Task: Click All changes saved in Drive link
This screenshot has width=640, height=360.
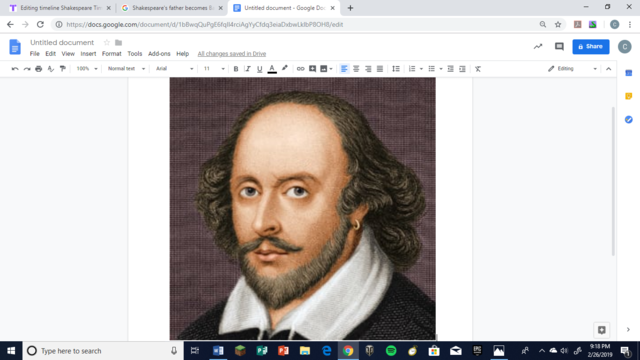Action: click(232, 54)
